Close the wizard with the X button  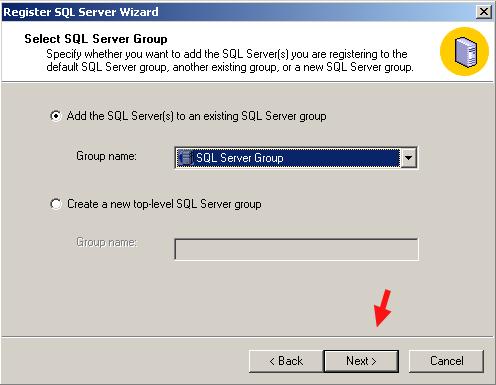pos(484,12)
